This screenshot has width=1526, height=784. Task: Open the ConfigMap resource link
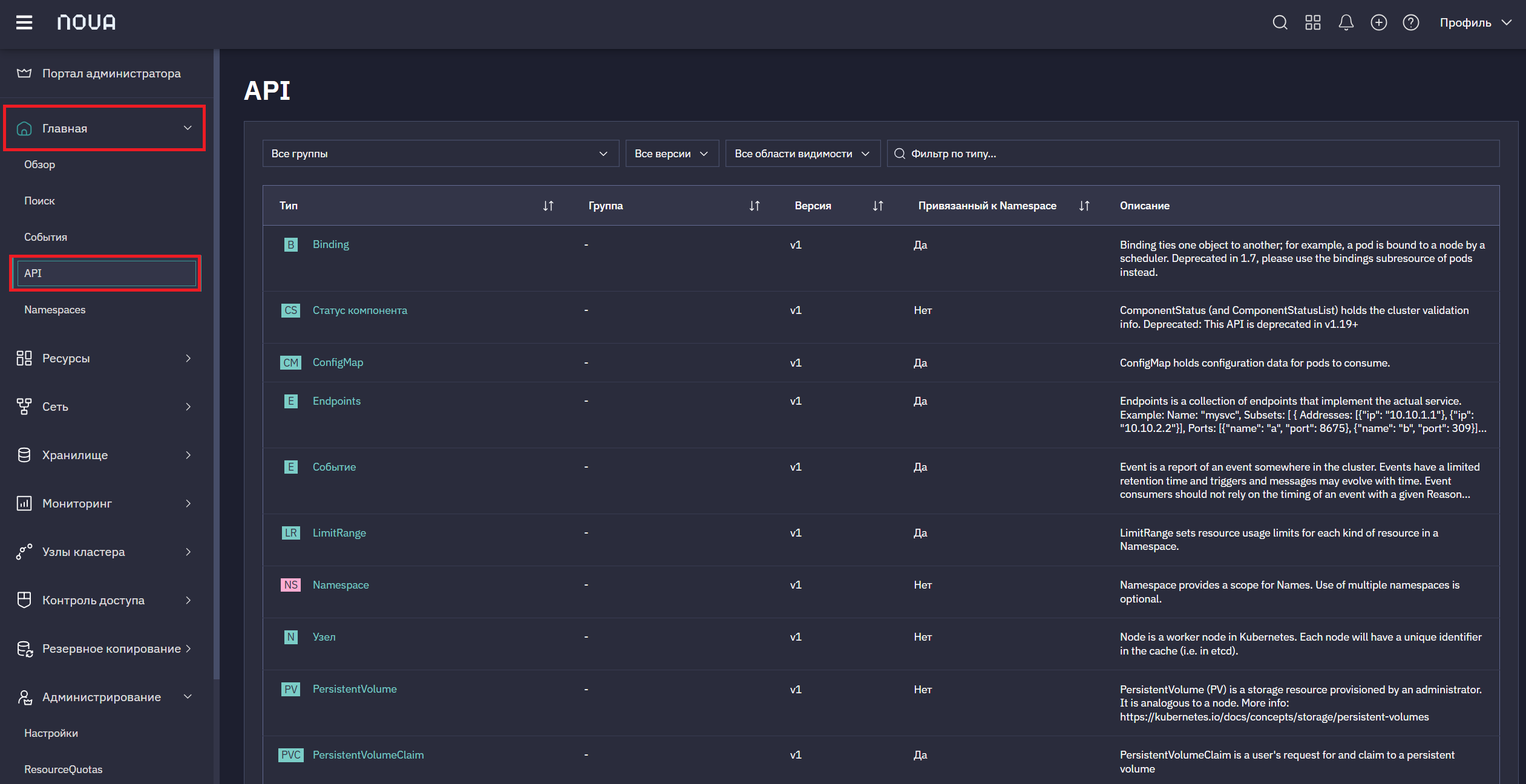pyautogui.click(x=338, y=362)
